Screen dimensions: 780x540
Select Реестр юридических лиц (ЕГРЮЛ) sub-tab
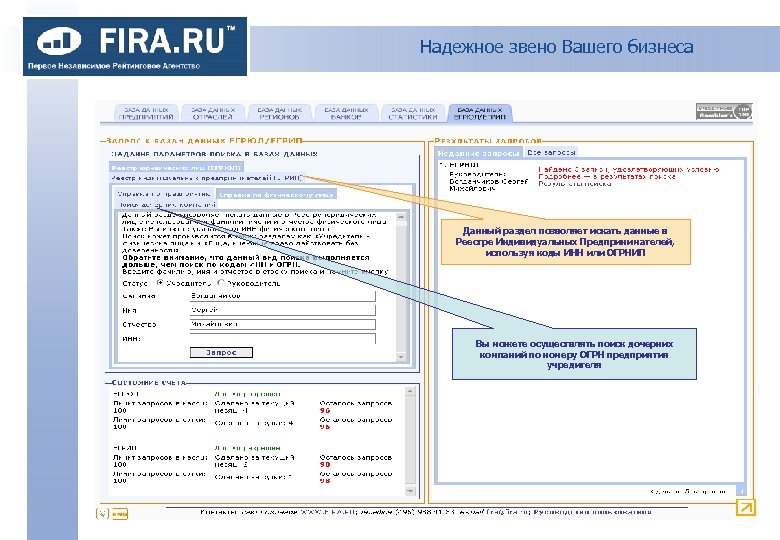coord(176,168)
